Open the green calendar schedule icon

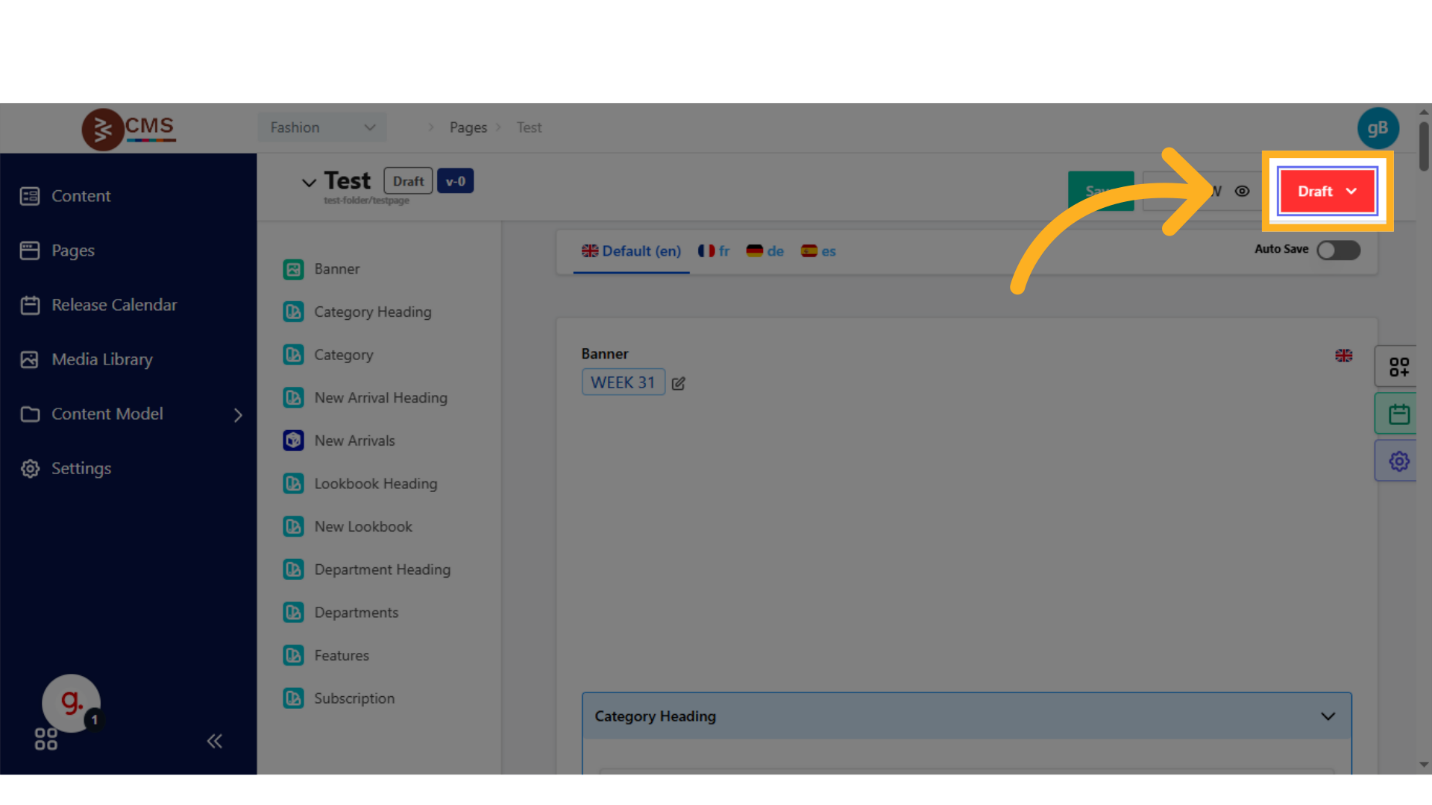click(x=1398, y=414)
